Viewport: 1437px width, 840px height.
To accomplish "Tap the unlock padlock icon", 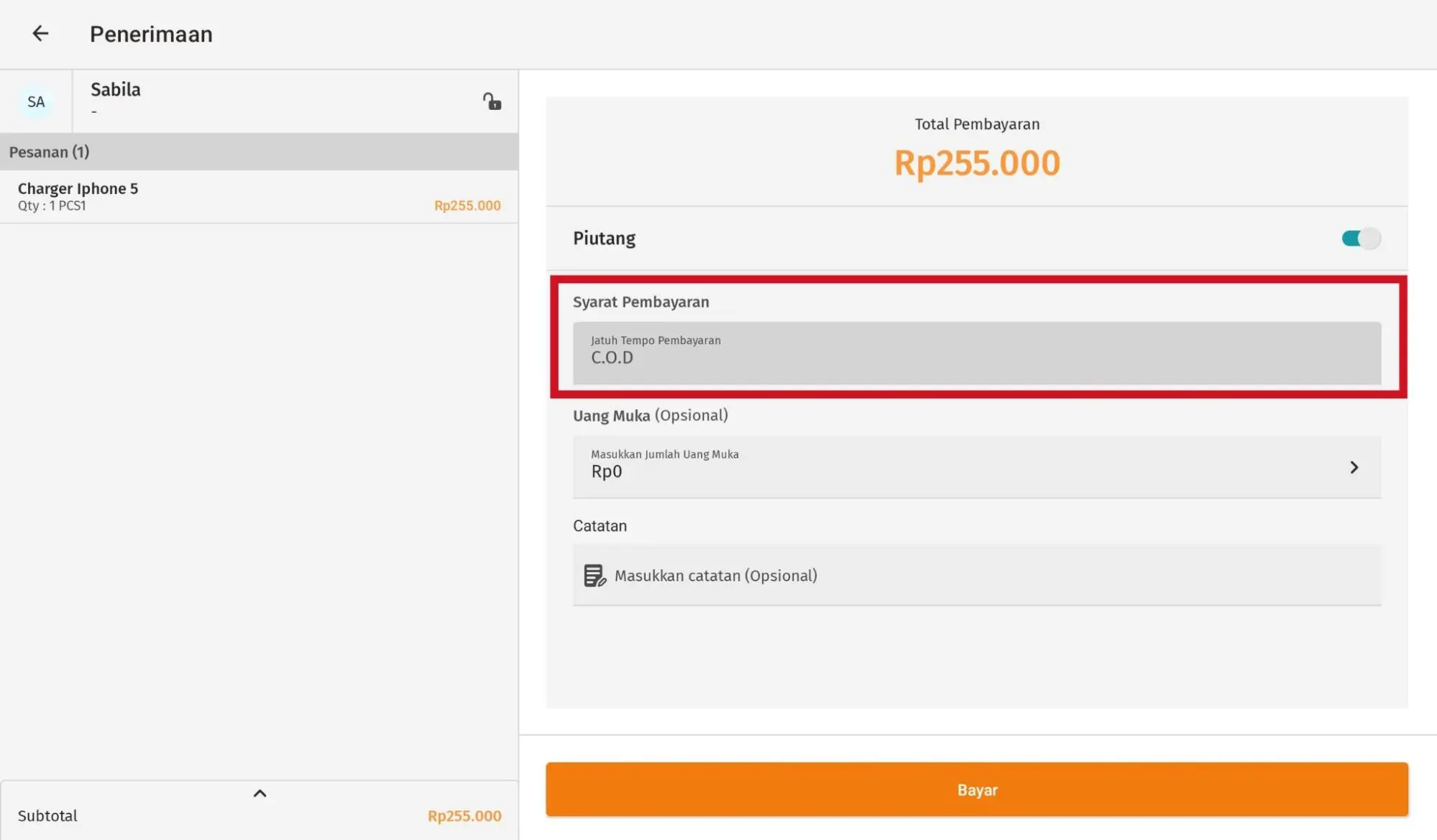I will [492, 101].
